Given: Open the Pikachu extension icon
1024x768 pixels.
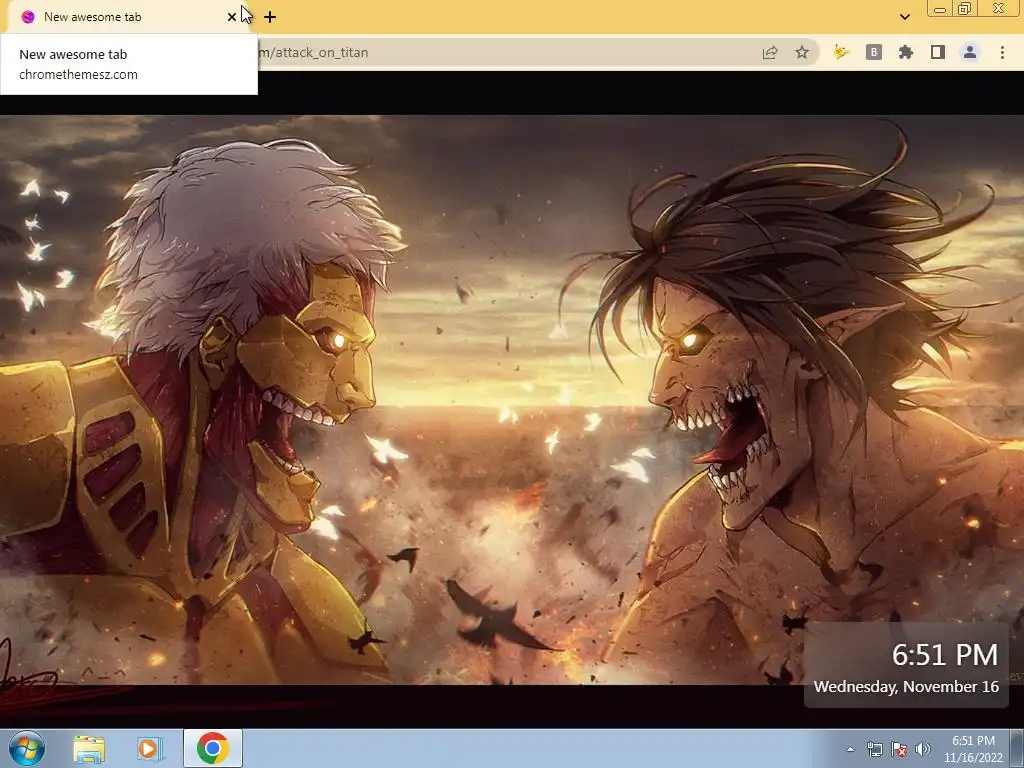Looking at the screenshot, I should 841,52.
